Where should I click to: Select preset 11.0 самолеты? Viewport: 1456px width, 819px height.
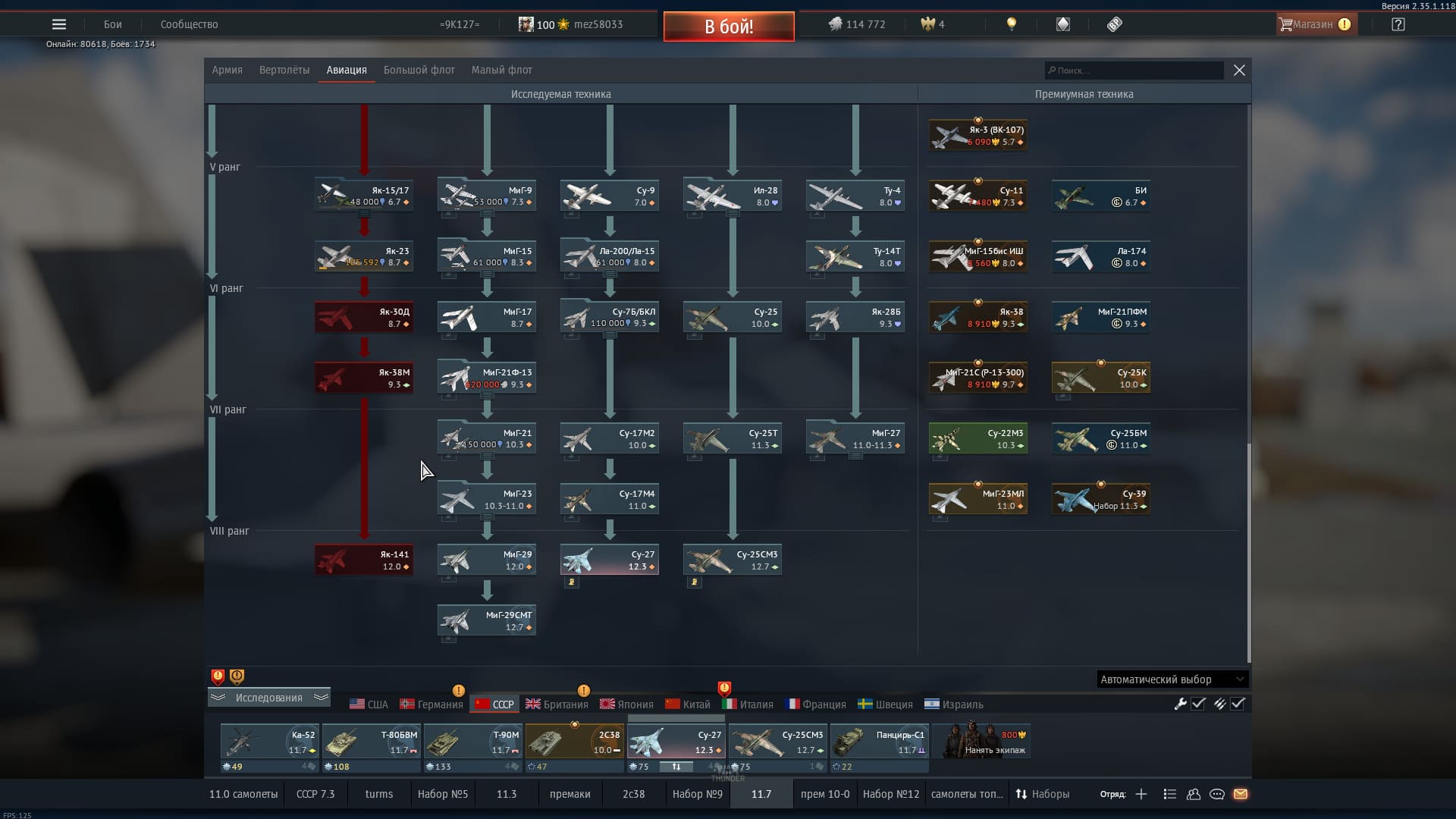click(243, 794)
